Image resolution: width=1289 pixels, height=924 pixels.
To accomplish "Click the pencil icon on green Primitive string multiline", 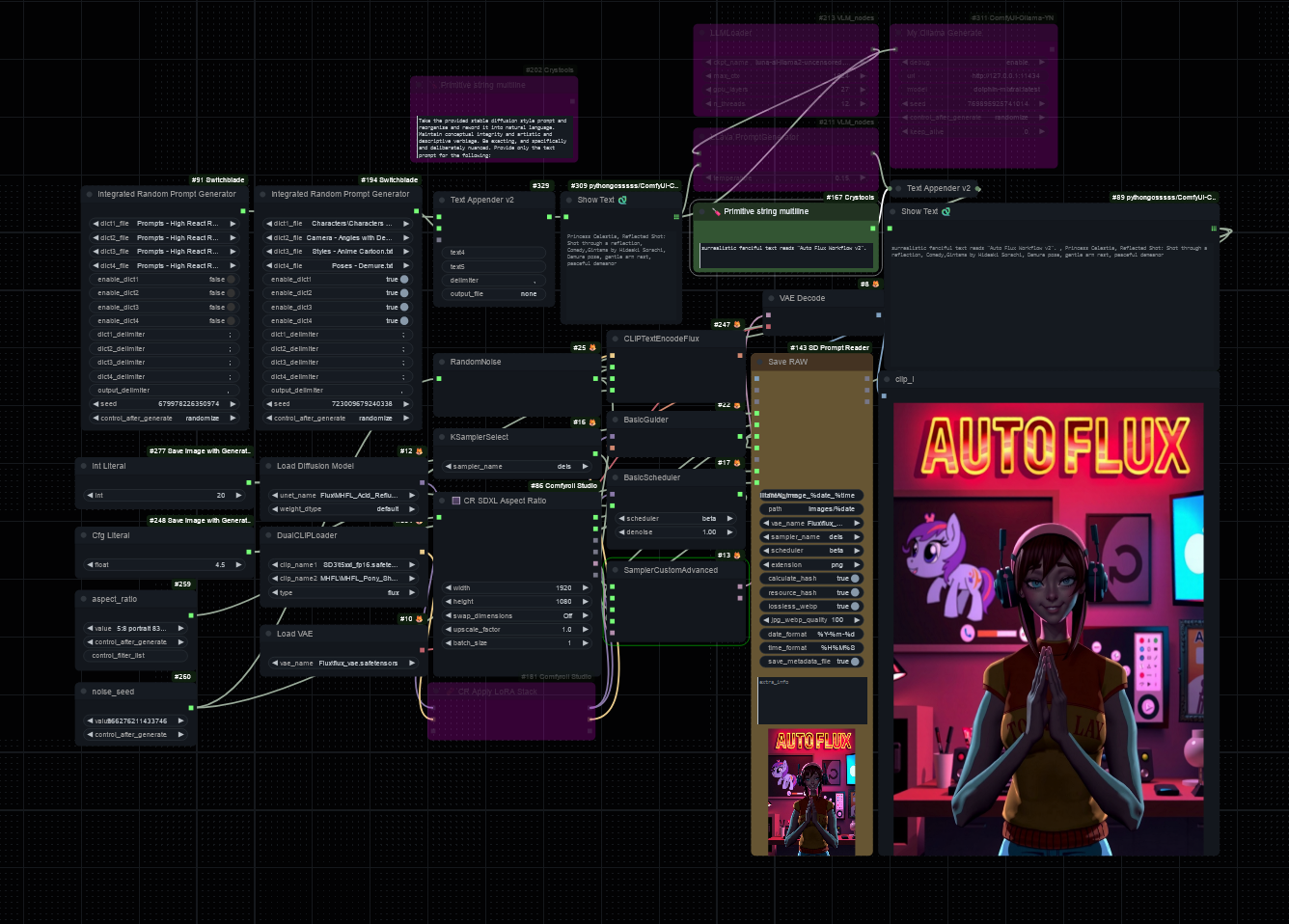I will pyautogui.click(x=716, y=211).
